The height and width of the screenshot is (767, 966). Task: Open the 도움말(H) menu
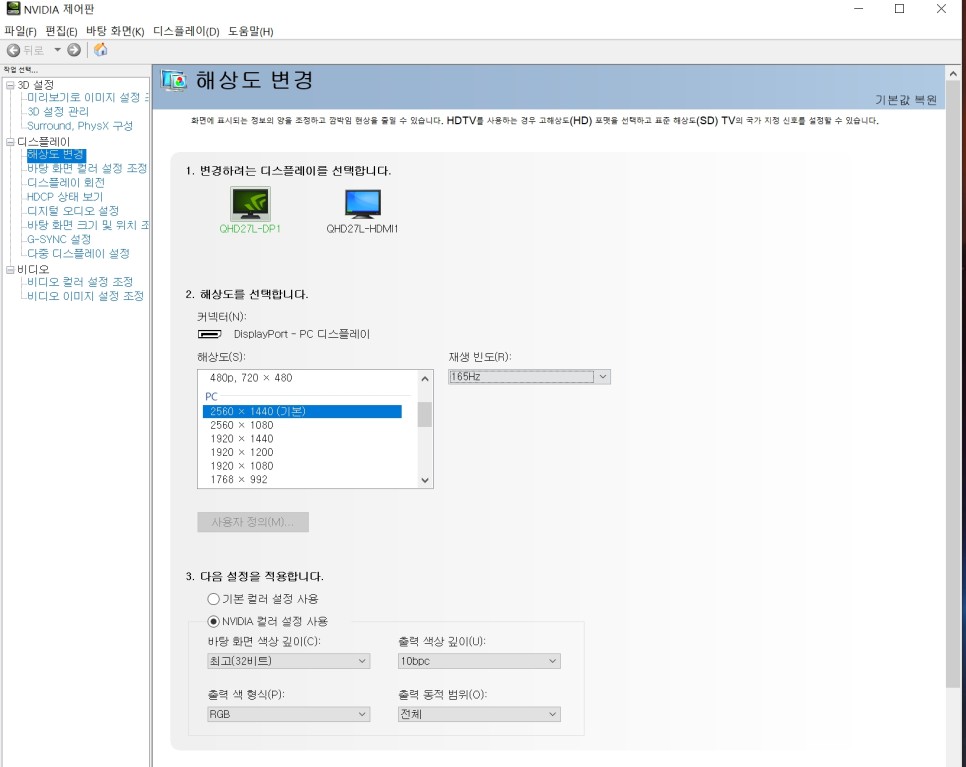251,31
